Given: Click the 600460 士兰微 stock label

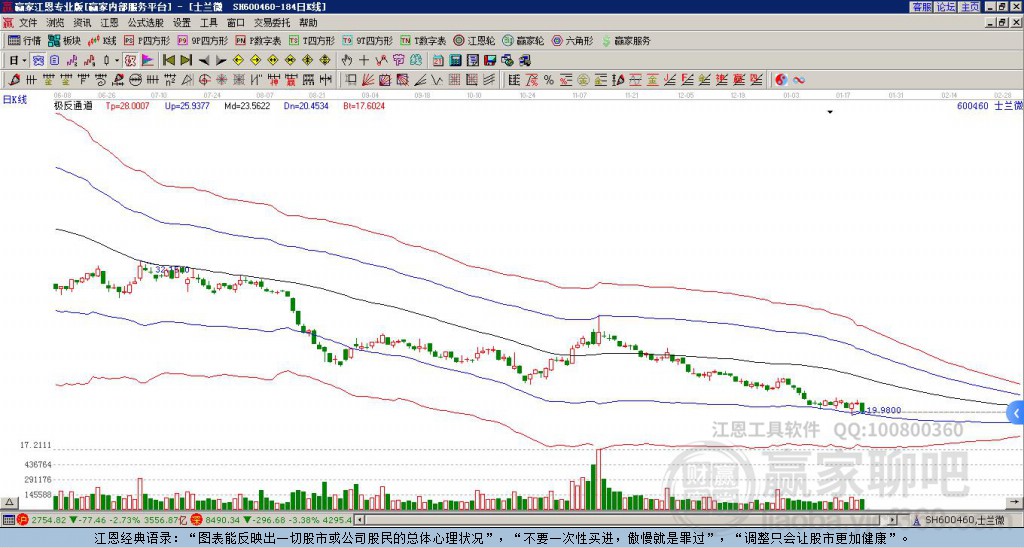Looking at the screenshot, I should pos(989,105).
